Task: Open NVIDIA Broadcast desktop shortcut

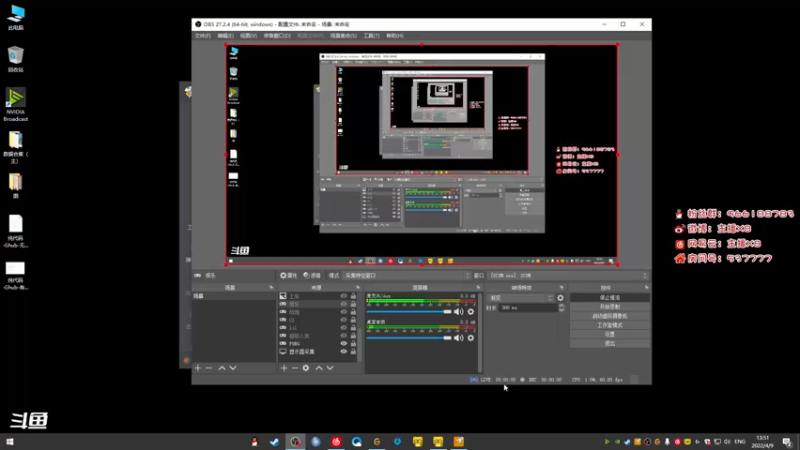Action: coord(15,105)
